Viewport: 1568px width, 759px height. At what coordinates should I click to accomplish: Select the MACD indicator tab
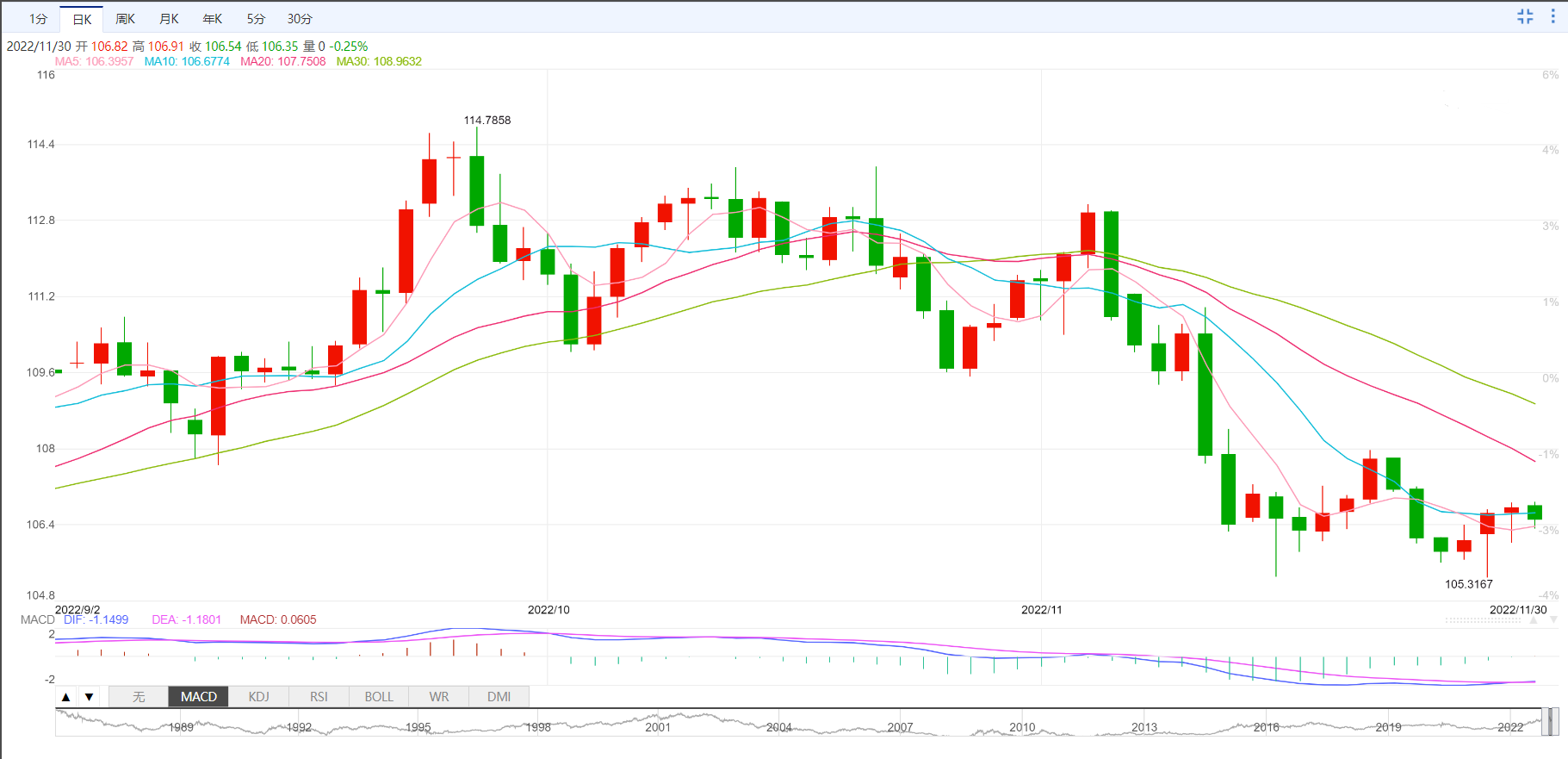(x=199, y=697)
